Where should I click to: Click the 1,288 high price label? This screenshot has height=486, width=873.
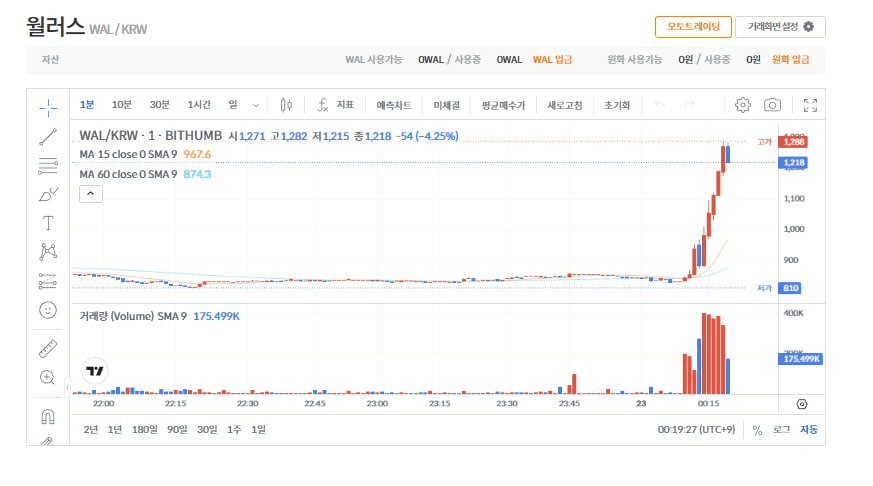tap(793, 141)
